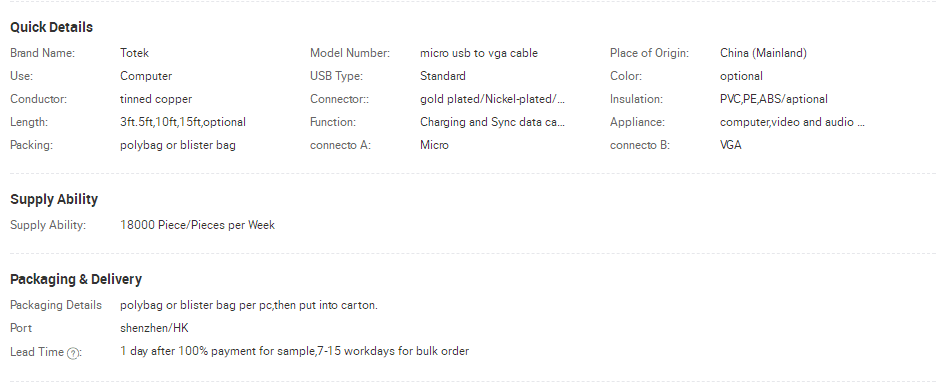Click the polybag or blister bag packing value
The width and height of the screenshot is (941, 384).
[178, 145]
